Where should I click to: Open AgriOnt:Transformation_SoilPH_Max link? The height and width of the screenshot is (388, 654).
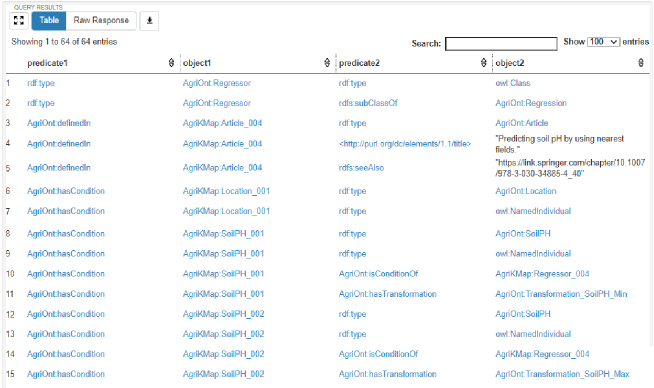(x=562, y=374)
